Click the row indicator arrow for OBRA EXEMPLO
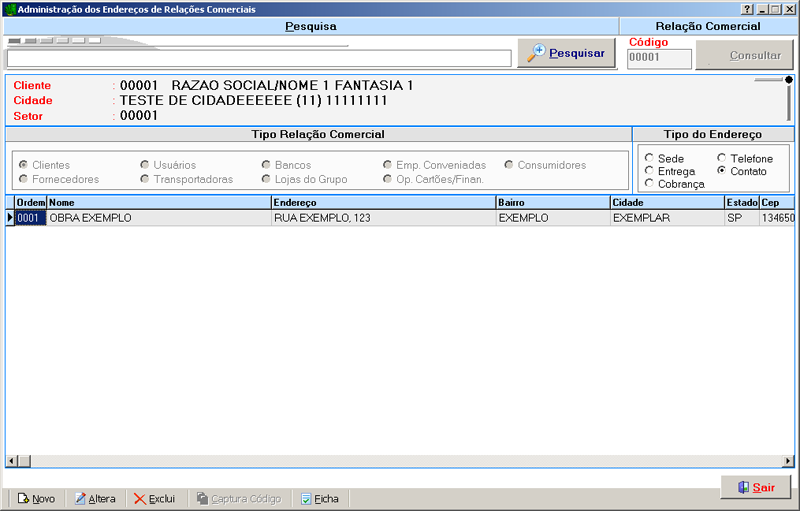This screenshot has height=511, width=800. 10,218
